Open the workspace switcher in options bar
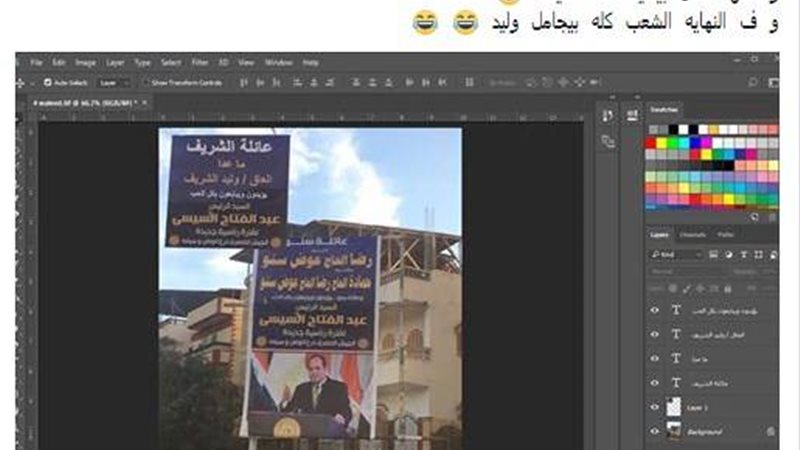 (x=773, y=82)
